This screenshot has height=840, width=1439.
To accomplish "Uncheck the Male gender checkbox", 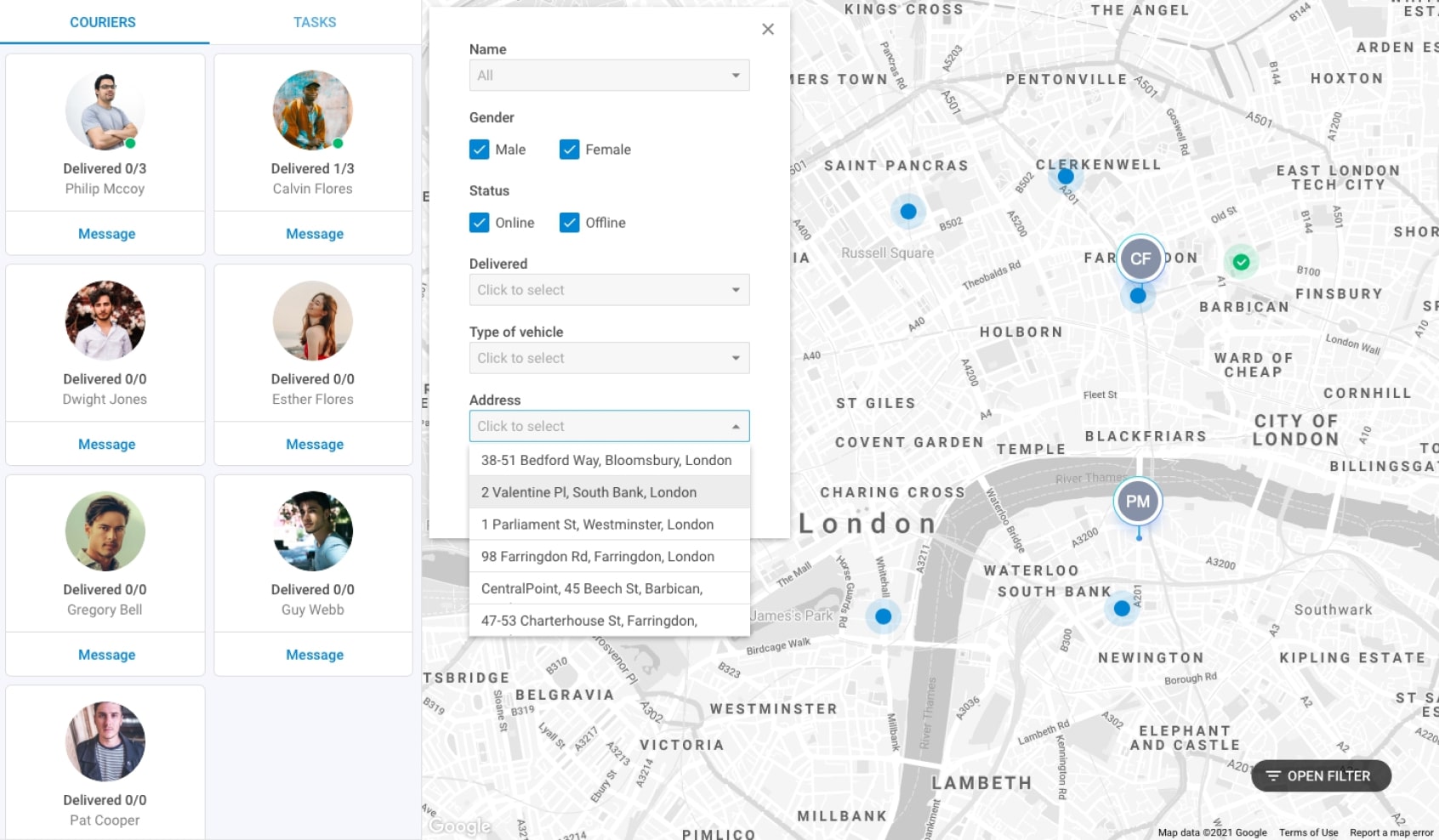I will tap(480, 150).
